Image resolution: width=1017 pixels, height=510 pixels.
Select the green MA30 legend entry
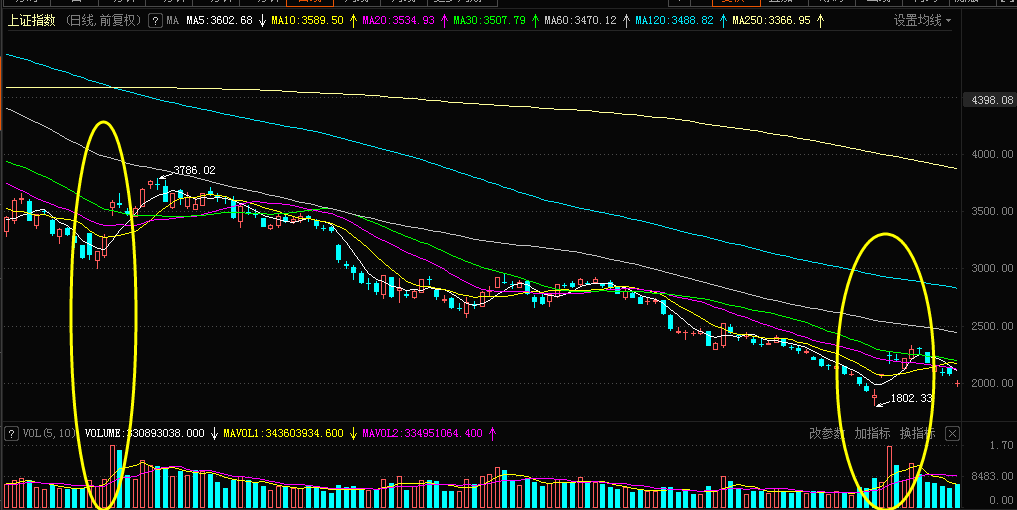pyautogui.click(x=489, y=21)
